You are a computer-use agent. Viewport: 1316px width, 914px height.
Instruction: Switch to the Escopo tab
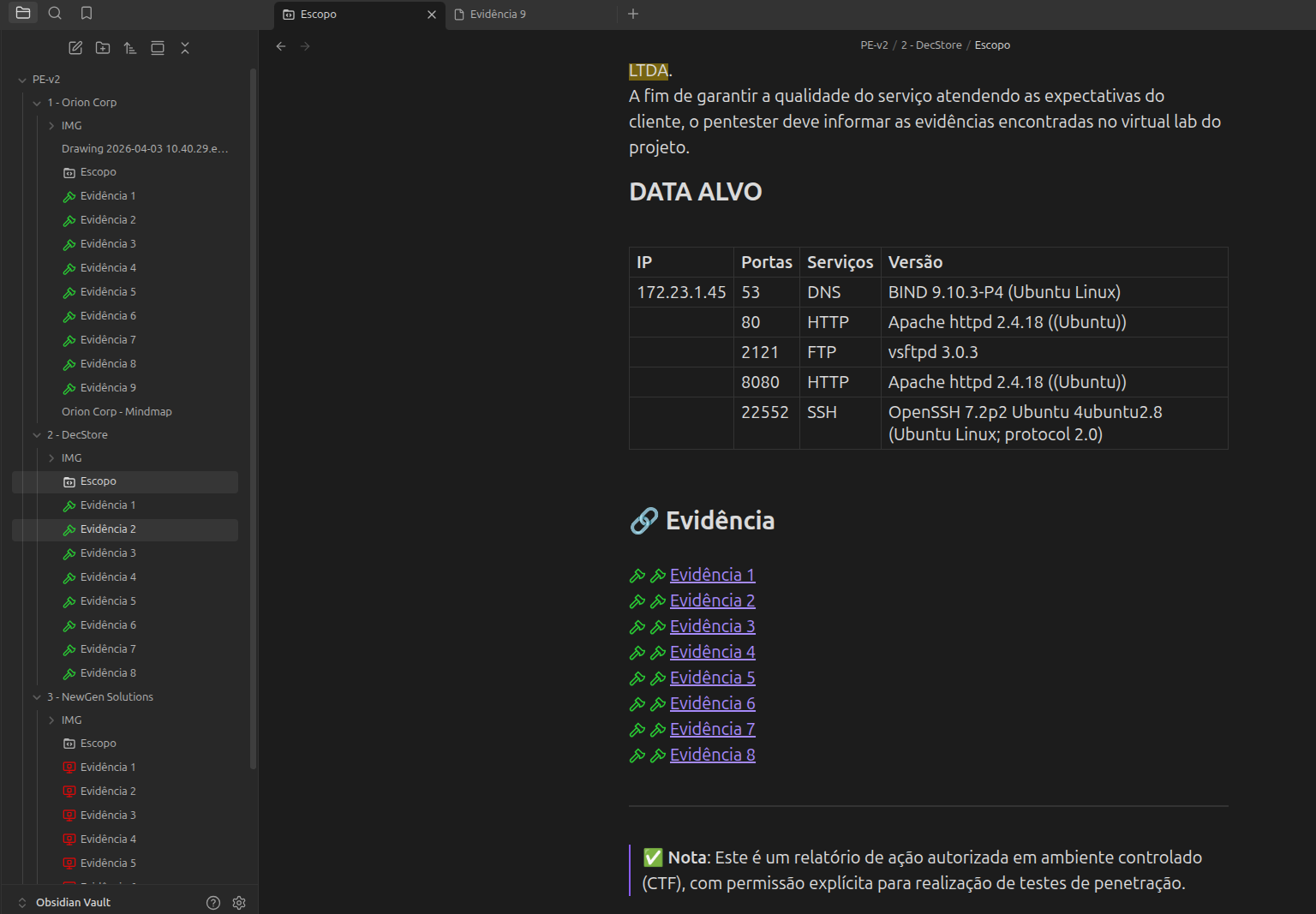coord(360,15)
